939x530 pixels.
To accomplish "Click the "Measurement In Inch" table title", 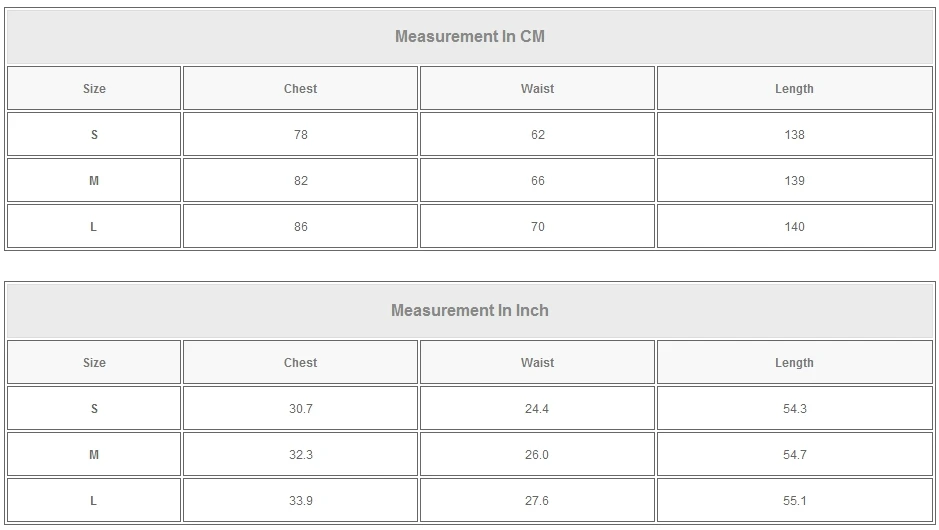I will pos(469,311).
